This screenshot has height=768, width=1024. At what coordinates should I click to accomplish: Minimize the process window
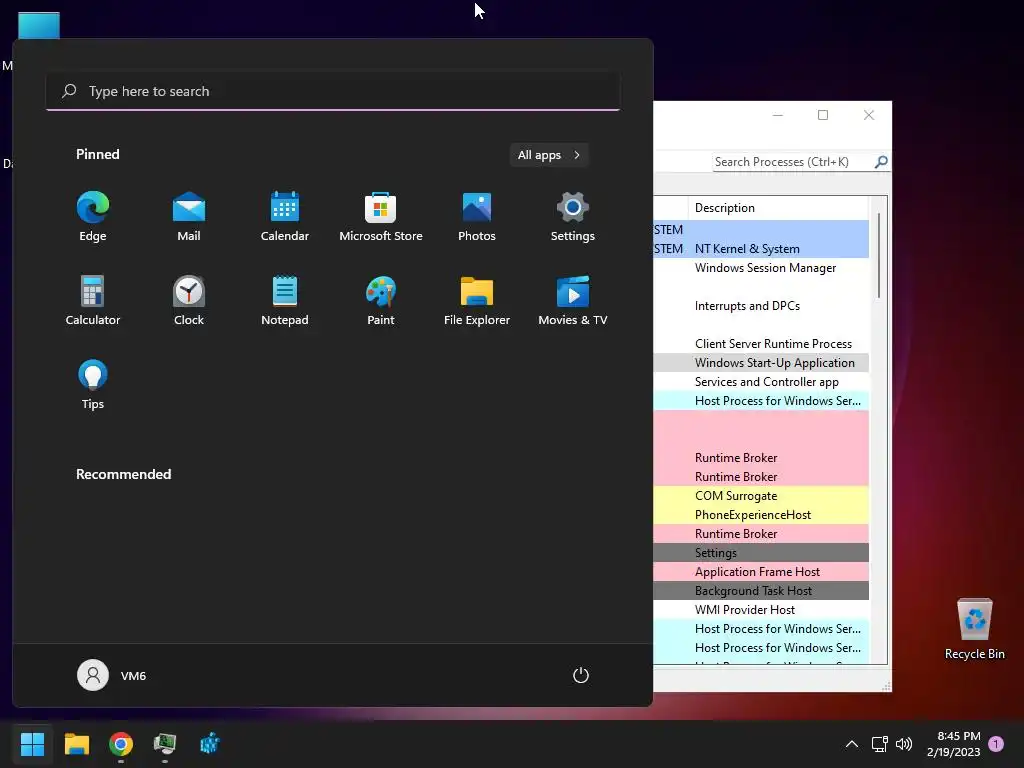coord(777,115)
